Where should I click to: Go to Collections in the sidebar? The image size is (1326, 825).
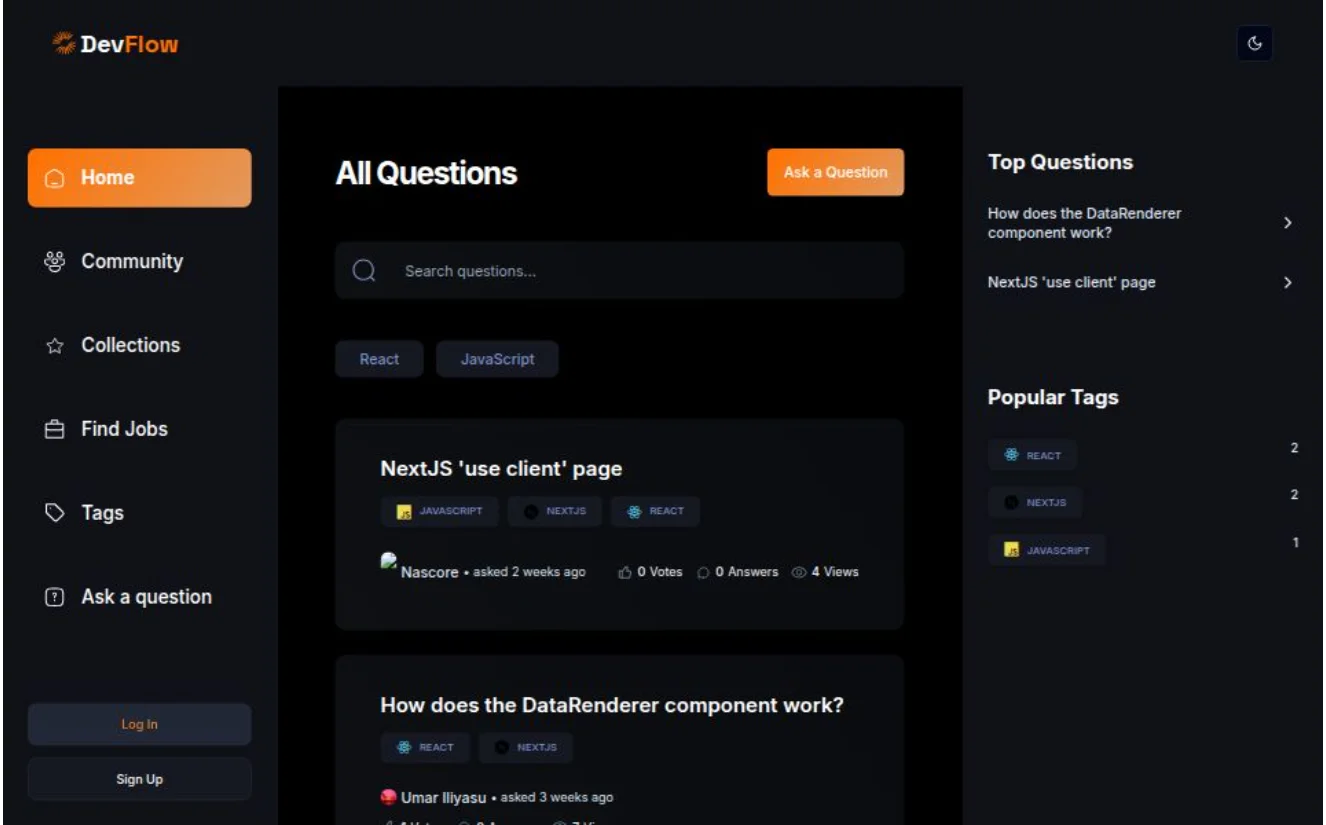point(130,346)
